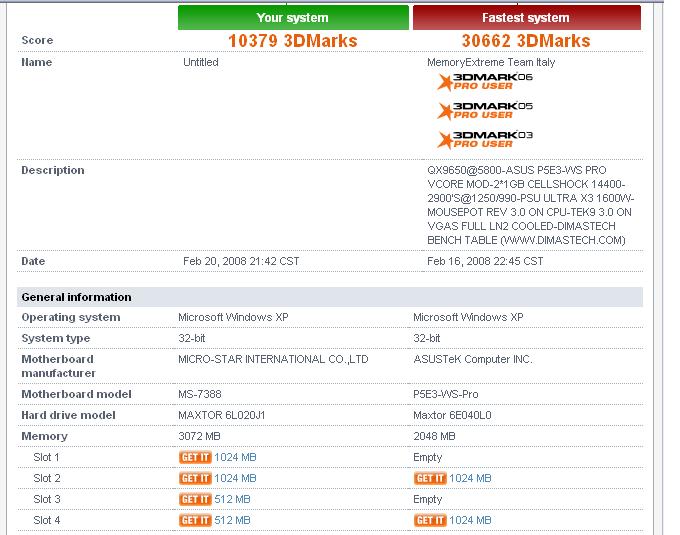
Task: Open the 1024 MB link in your Slot 1
Action: pos(235,457)
